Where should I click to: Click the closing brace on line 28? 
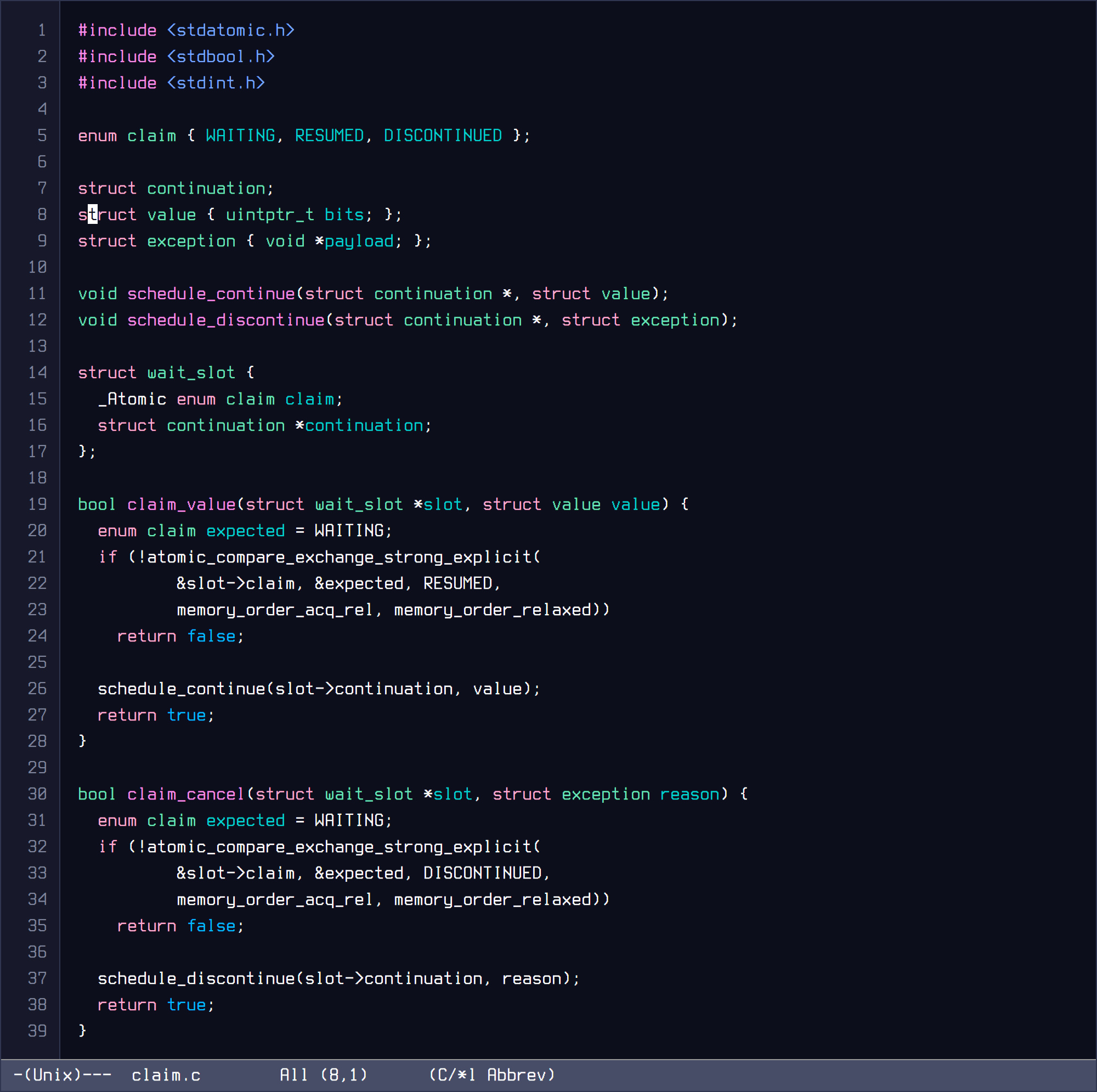(x=83, y=741)
